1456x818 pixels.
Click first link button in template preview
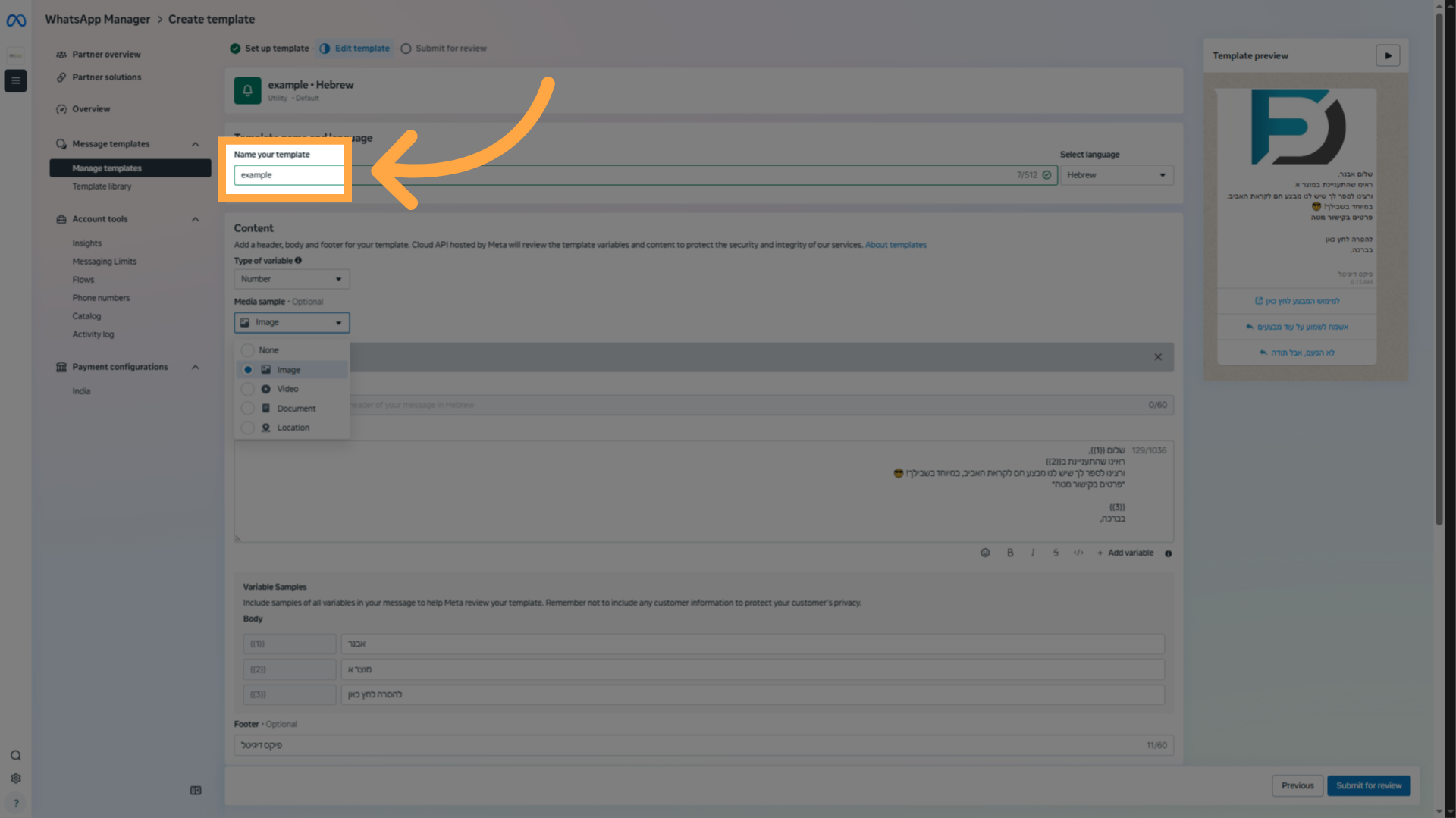[1297, 301]
